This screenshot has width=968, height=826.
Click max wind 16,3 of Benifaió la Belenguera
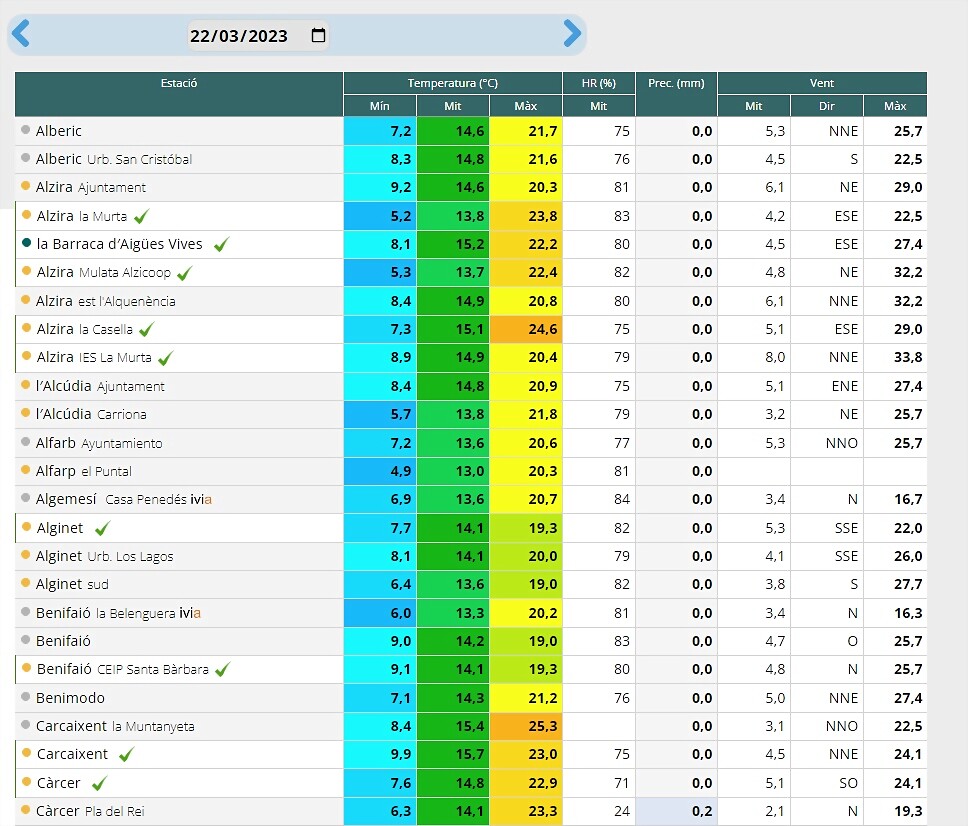coord(895,613)
